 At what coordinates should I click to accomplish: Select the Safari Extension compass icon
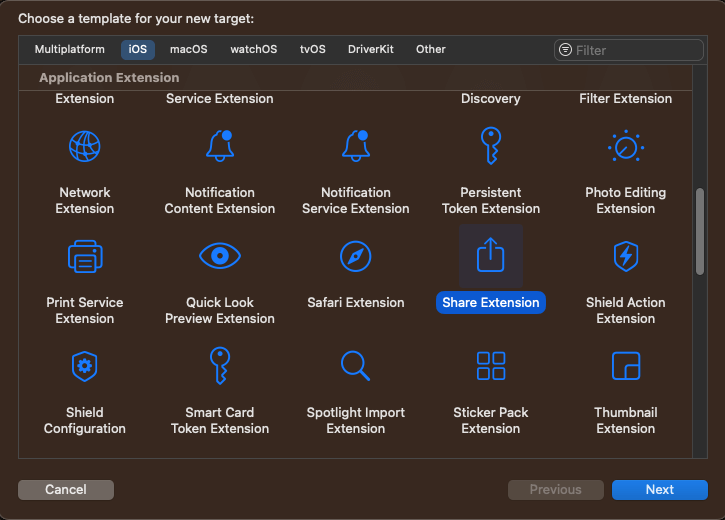click(x=356, y=256)
